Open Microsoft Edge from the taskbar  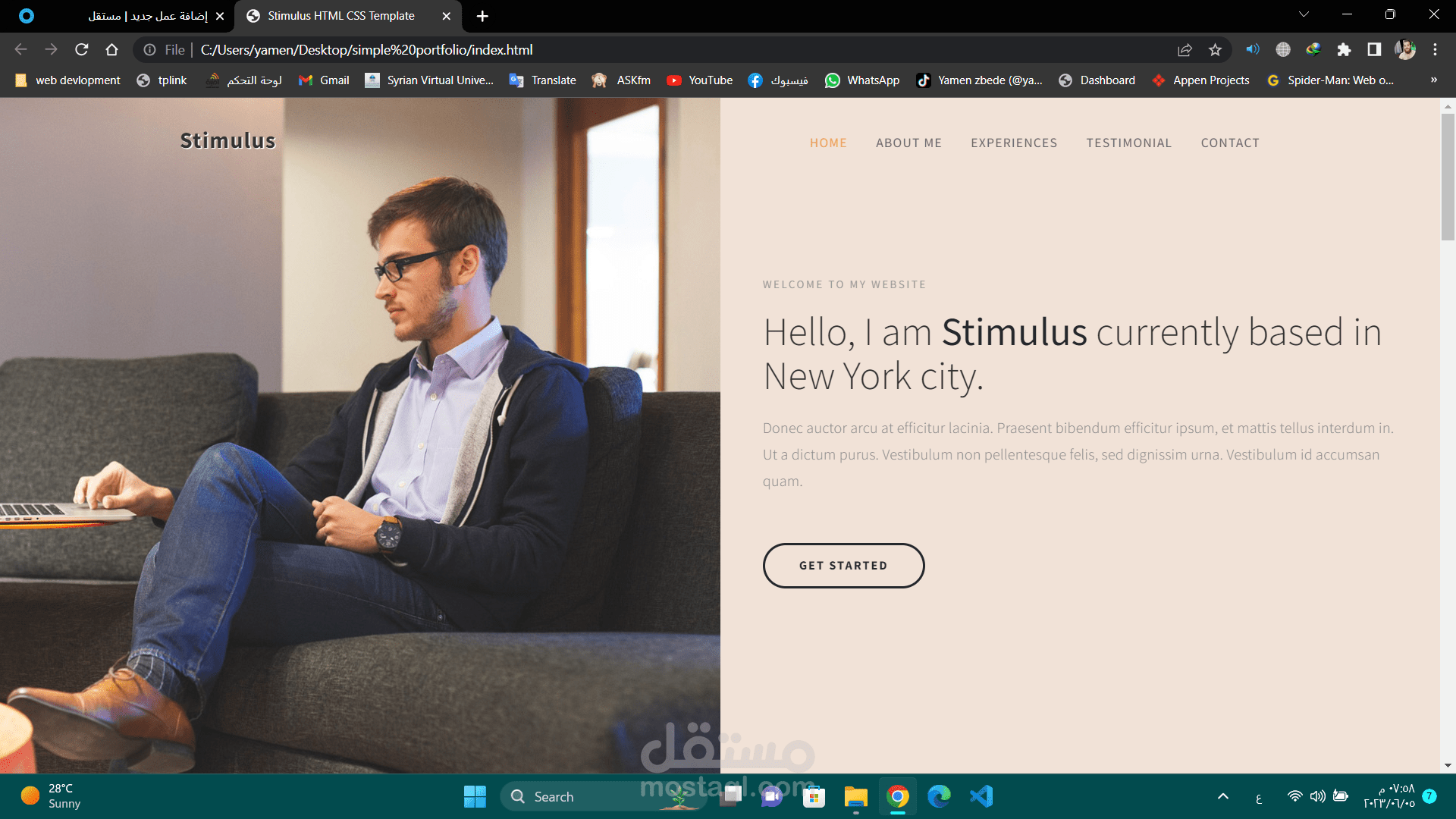(x=940, y=796)
